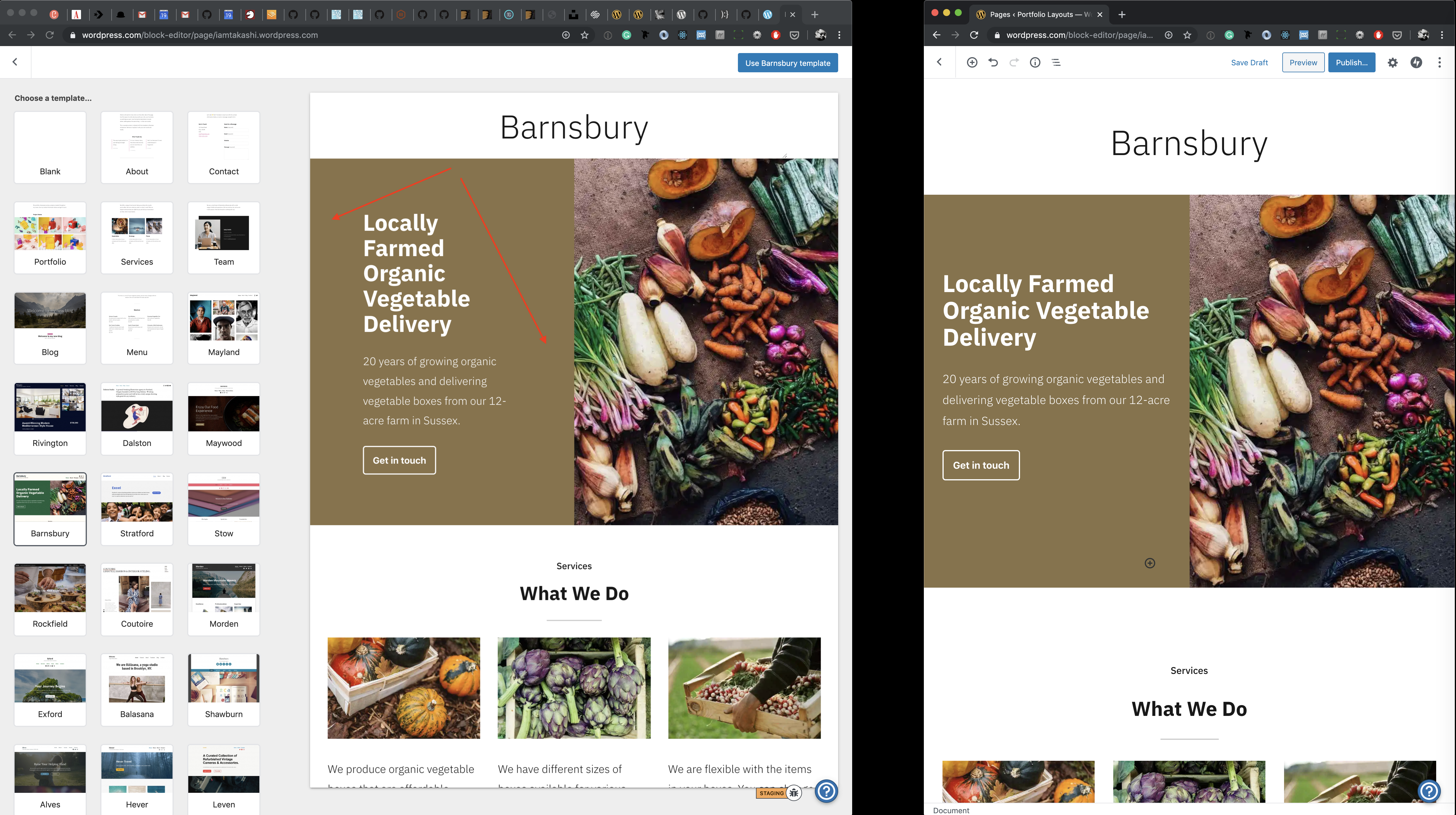Bookmark page with star in right window
1456x815 pixels.
(1187, 35)
